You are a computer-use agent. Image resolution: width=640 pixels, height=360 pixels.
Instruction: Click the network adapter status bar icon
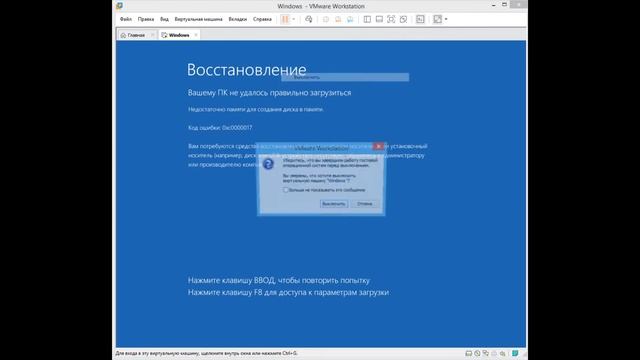(486, 353)
